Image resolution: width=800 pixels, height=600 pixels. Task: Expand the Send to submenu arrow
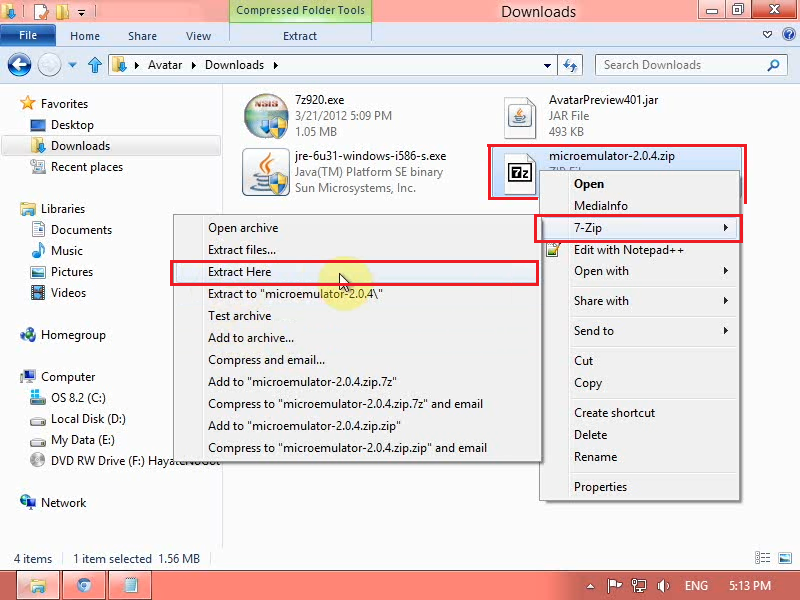click(x=726, y=331)
